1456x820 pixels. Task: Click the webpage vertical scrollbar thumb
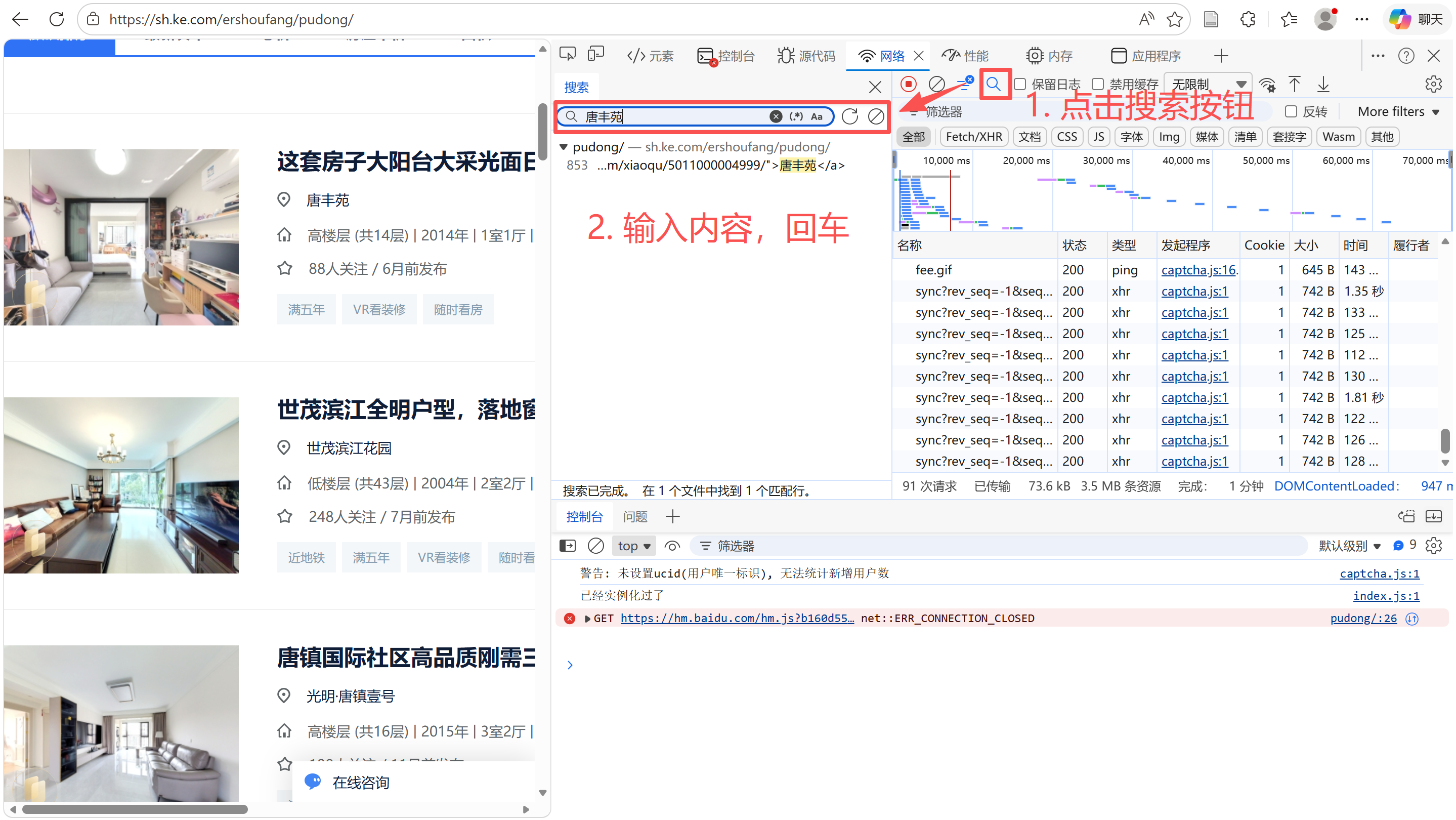pos(543,131)
